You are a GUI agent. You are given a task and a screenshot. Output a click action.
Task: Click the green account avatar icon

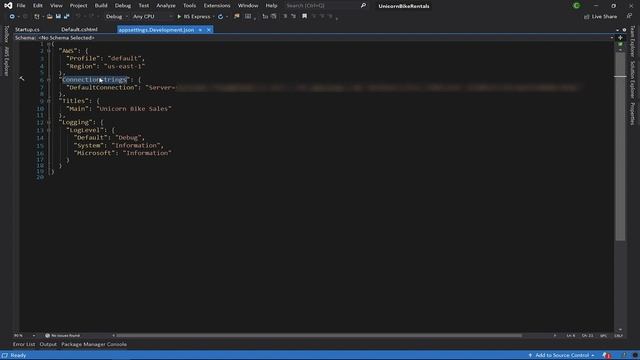(x=576, y=6)
